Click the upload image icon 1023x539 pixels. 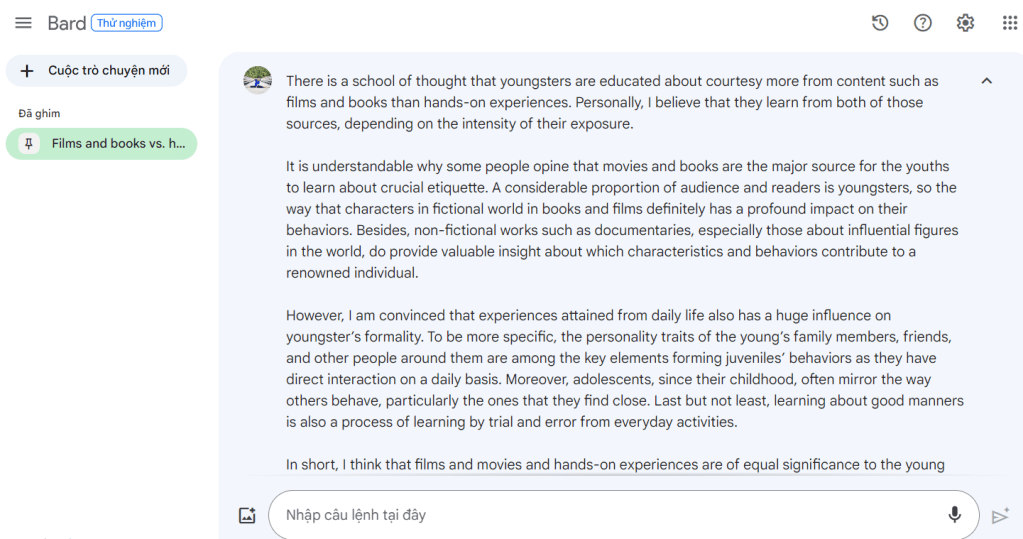(247, 516)
